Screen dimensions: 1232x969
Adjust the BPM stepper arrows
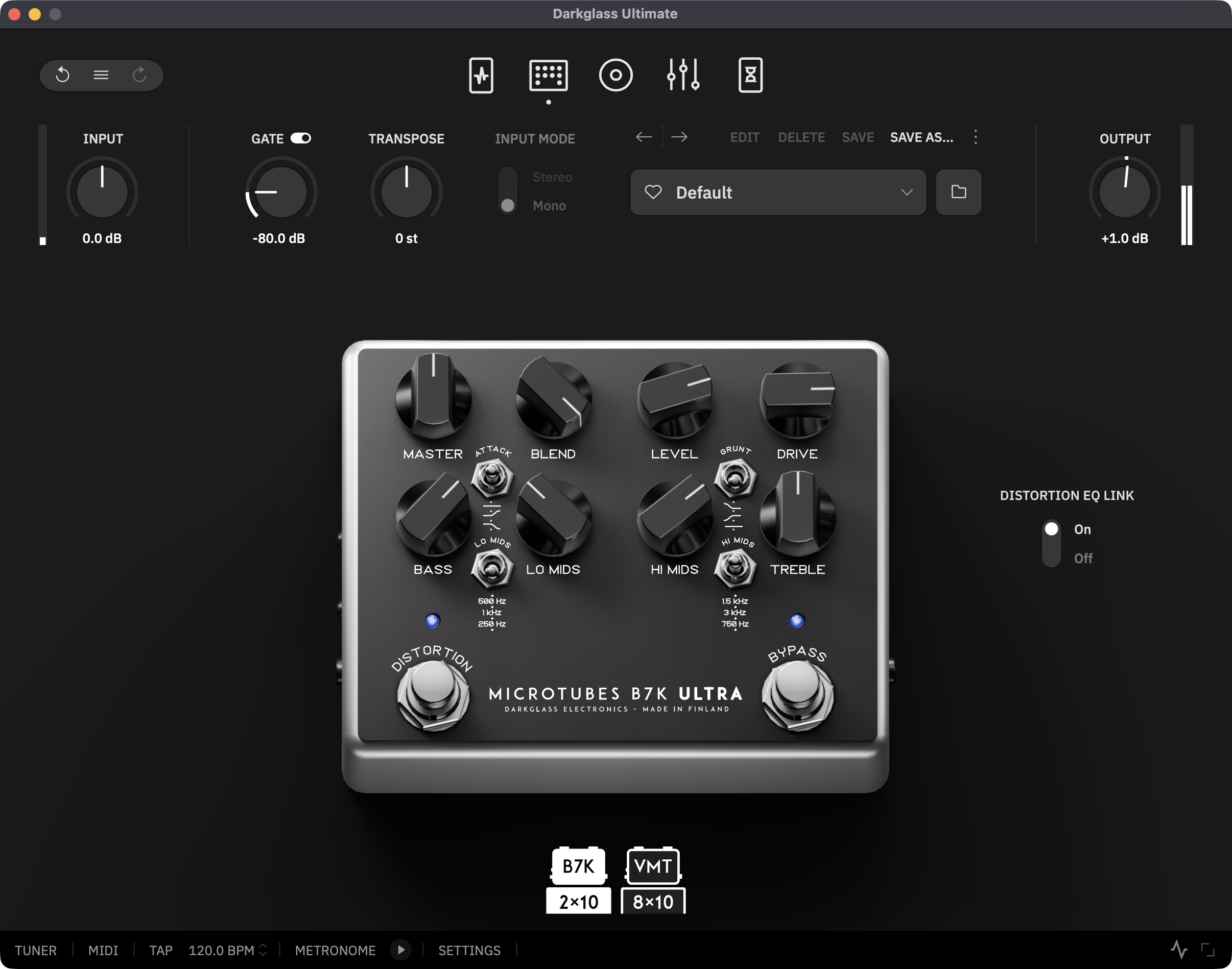pos(263,950)
